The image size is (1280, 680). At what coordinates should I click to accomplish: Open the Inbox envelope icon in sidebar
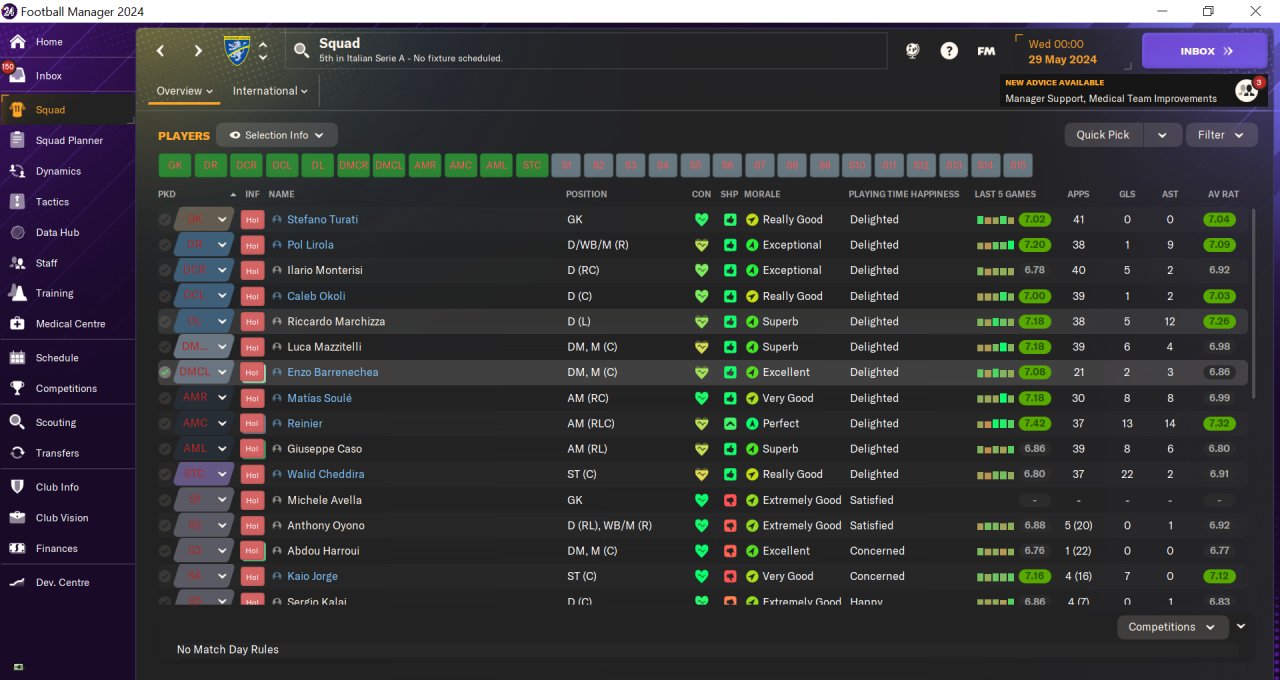tap(17, 76)
